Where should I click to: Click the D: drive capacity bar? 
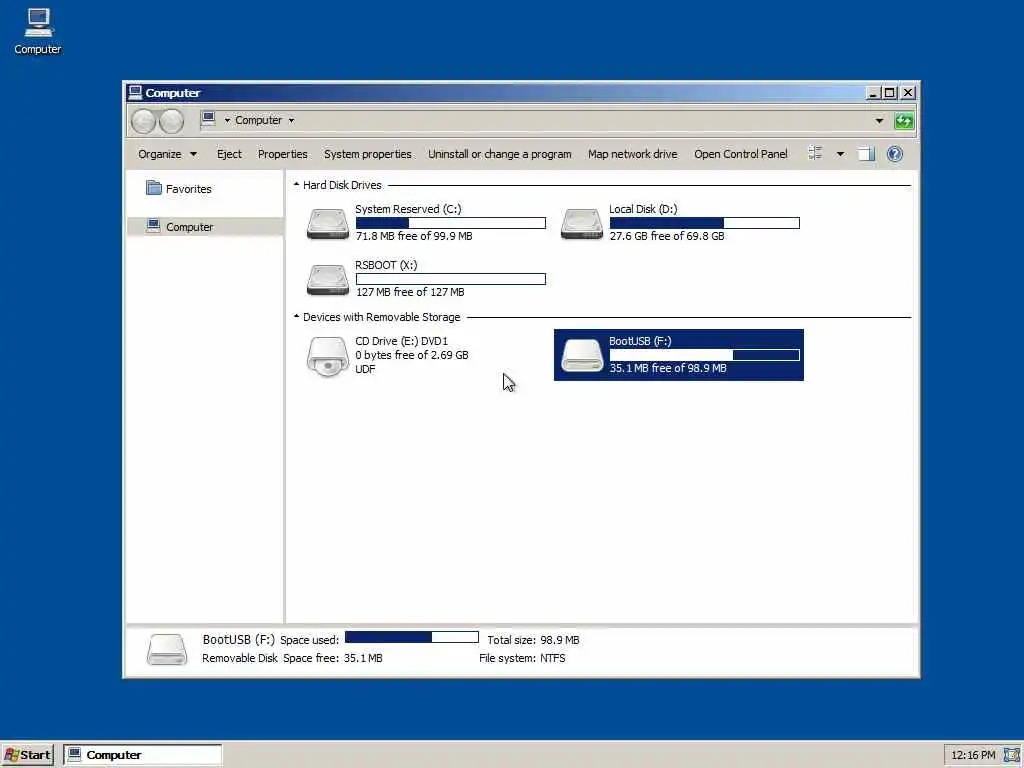(705, 223)
